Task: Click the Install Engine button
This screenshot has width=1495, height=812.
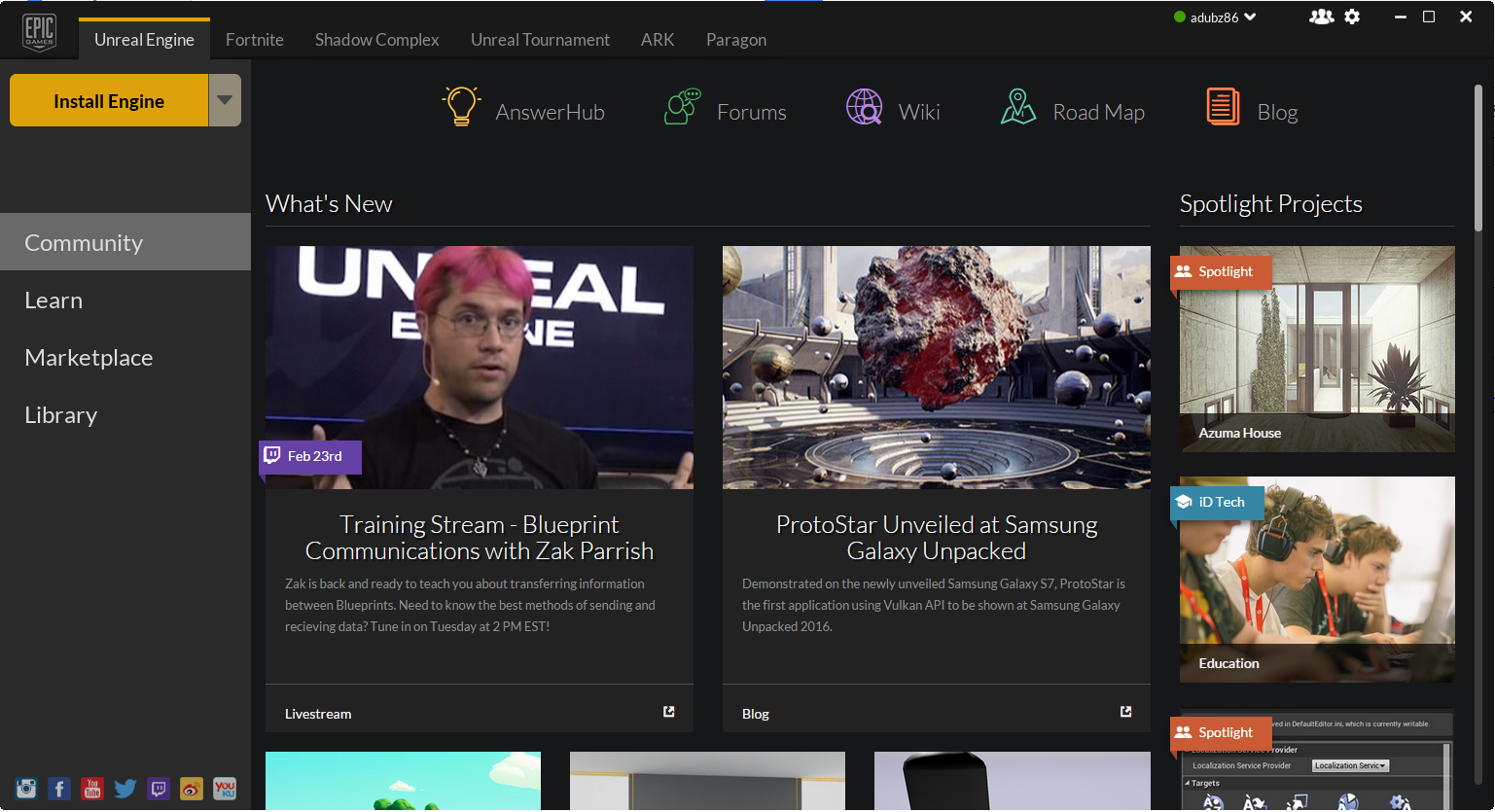Action: 109,100
